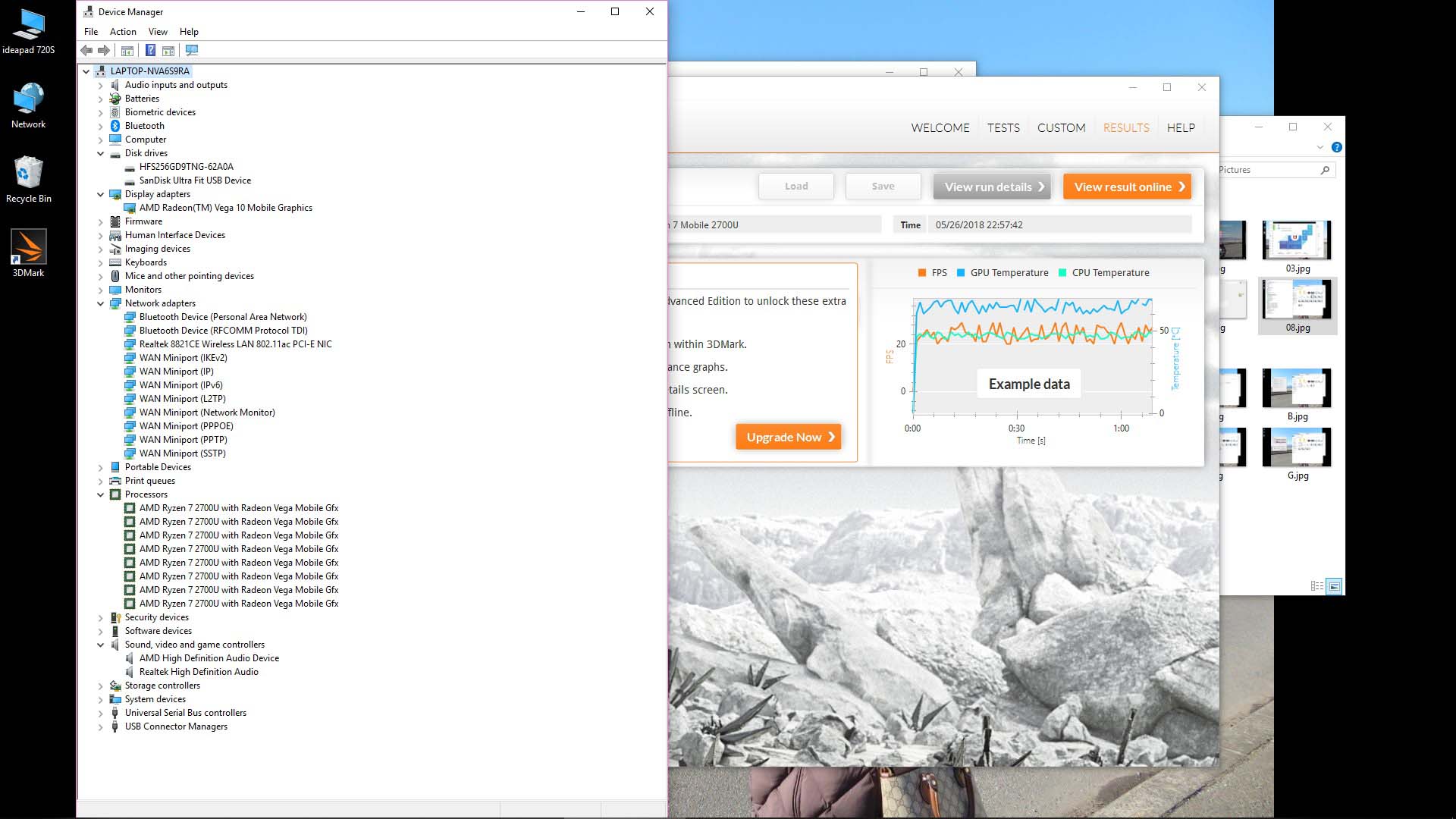Switch to TESTS tab in 3DMark
This screenshot has height=819, width=1456.
pyautogui.click(x=1003, y=128)
